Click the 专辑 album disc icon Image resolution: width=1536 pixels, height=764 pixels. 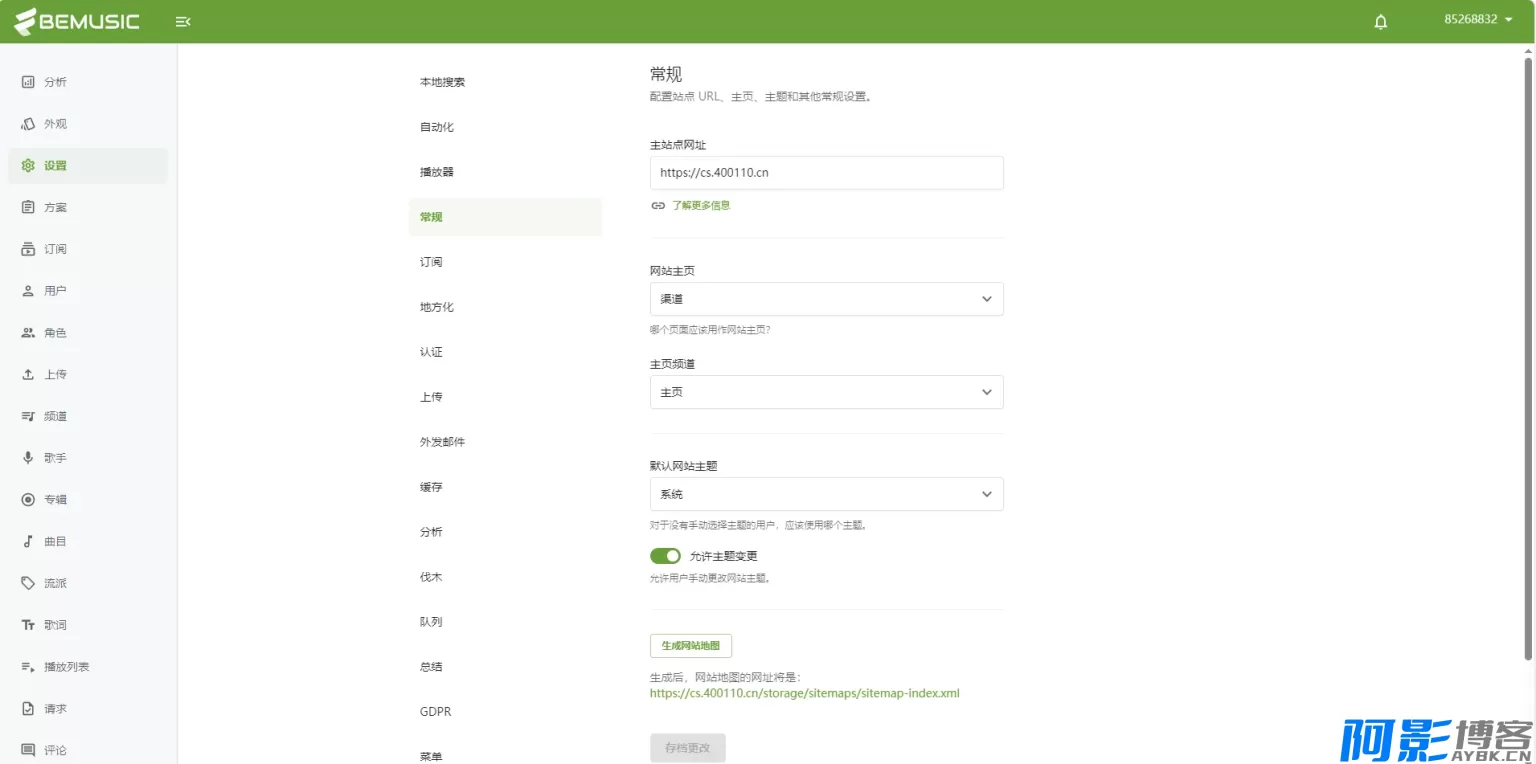point(28,500)
